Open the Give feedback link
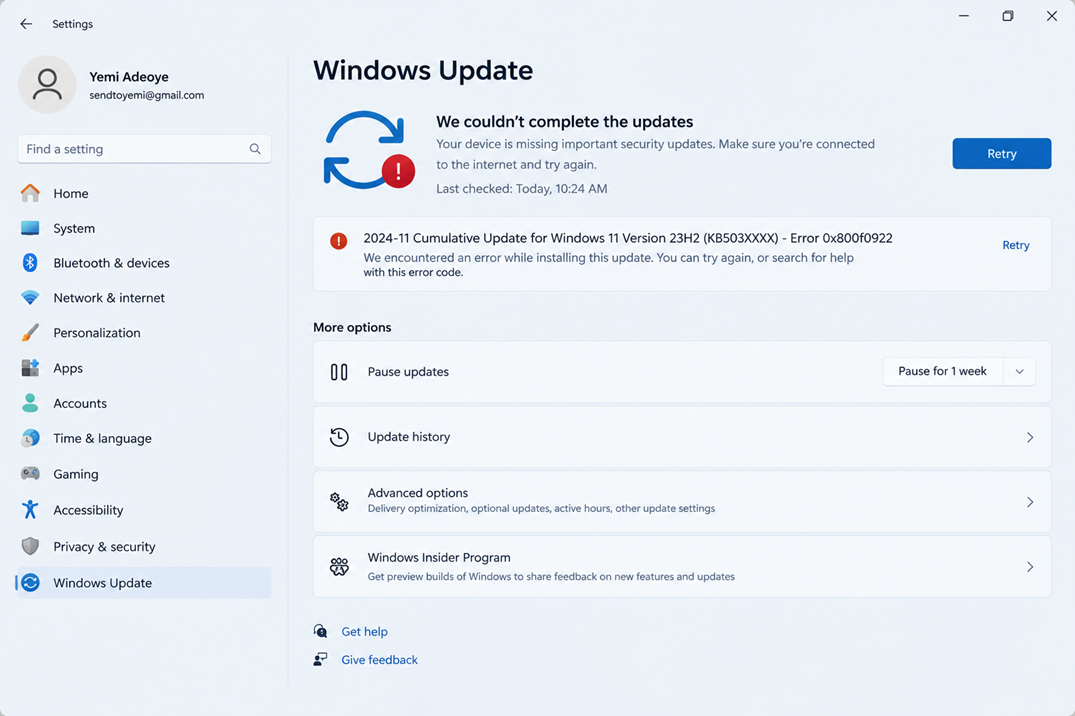 click(x=380, y=660)
